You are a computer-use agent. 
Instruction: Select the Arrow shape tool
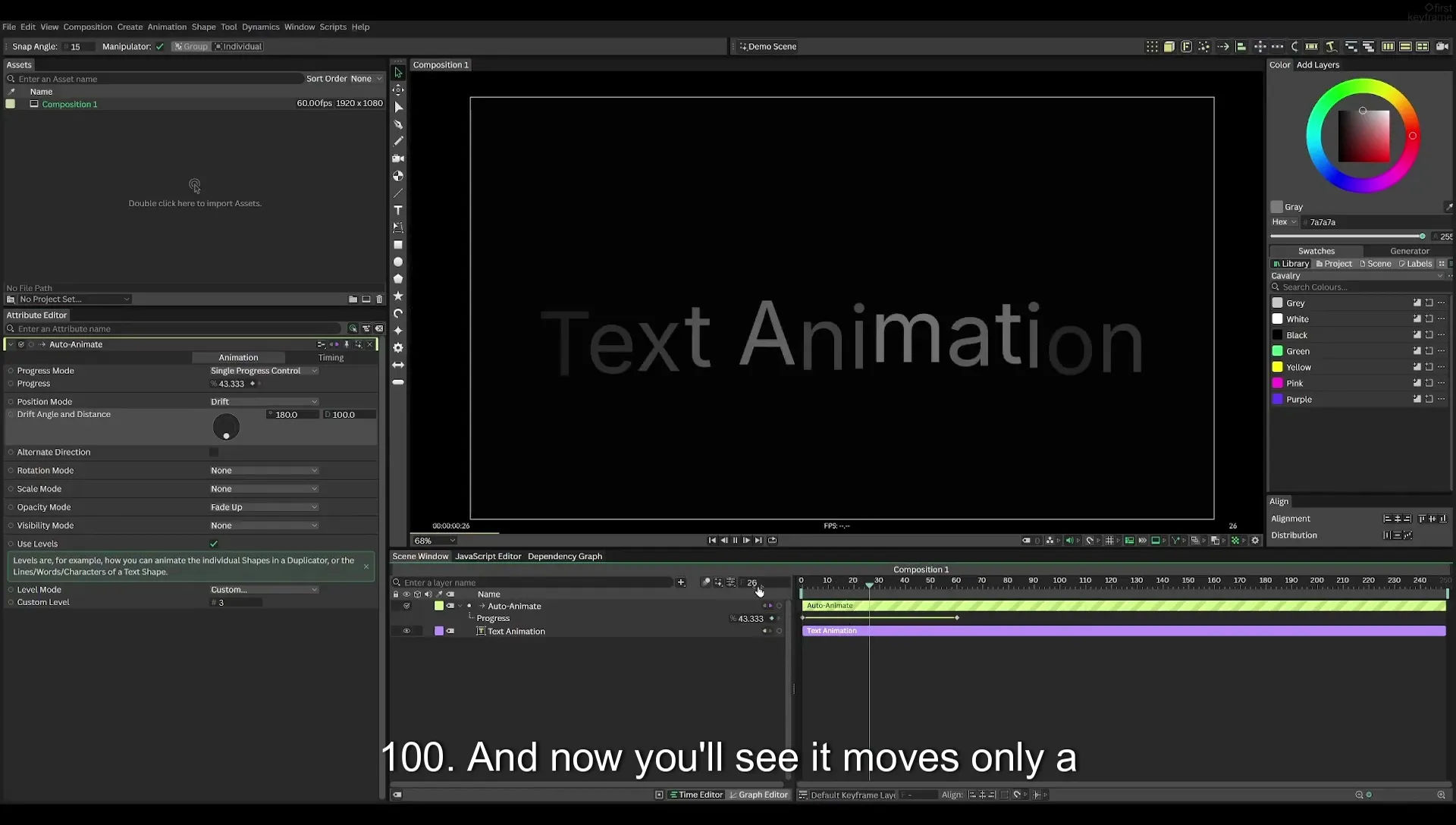(x=398, y=365)
